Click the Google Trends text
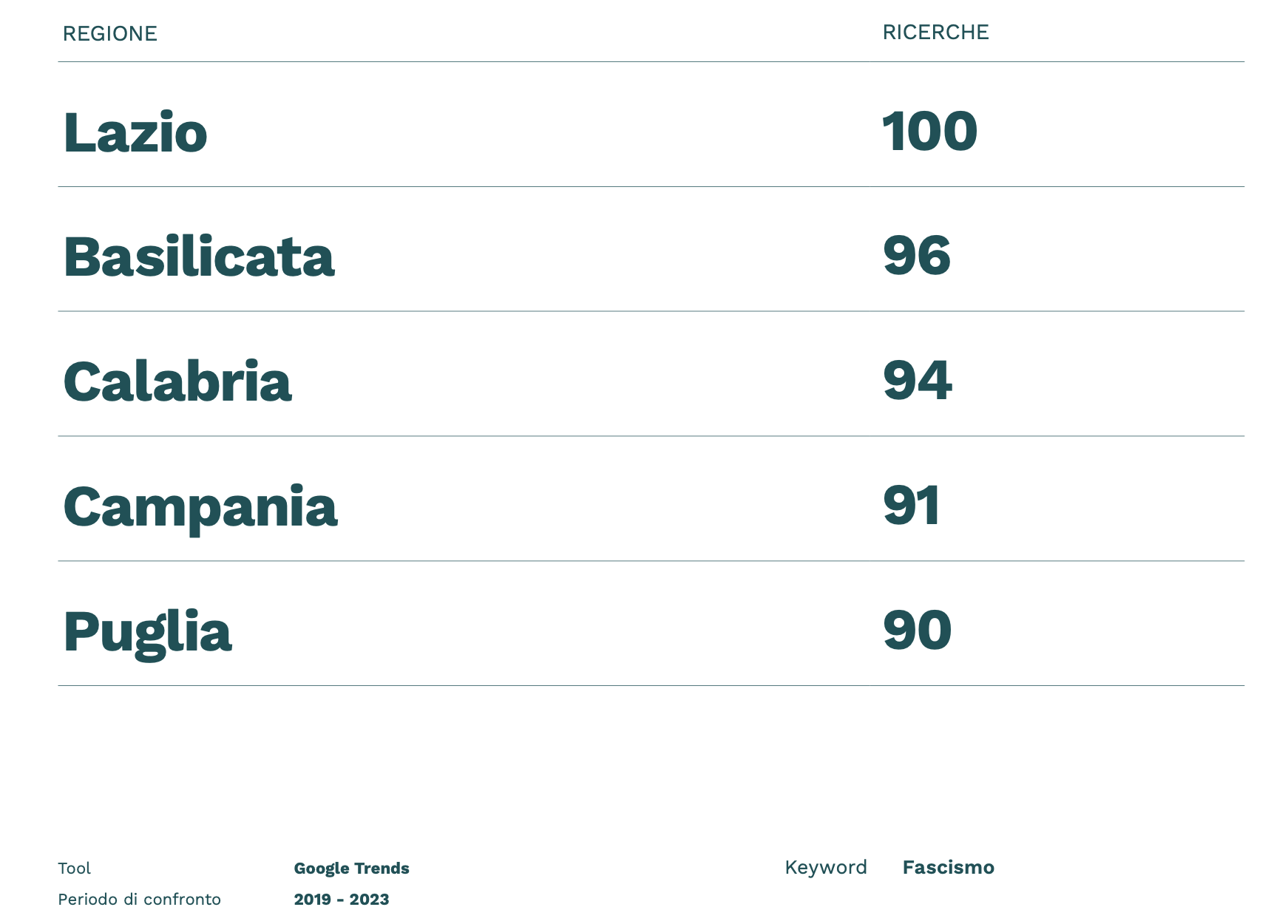 (351, 869)
